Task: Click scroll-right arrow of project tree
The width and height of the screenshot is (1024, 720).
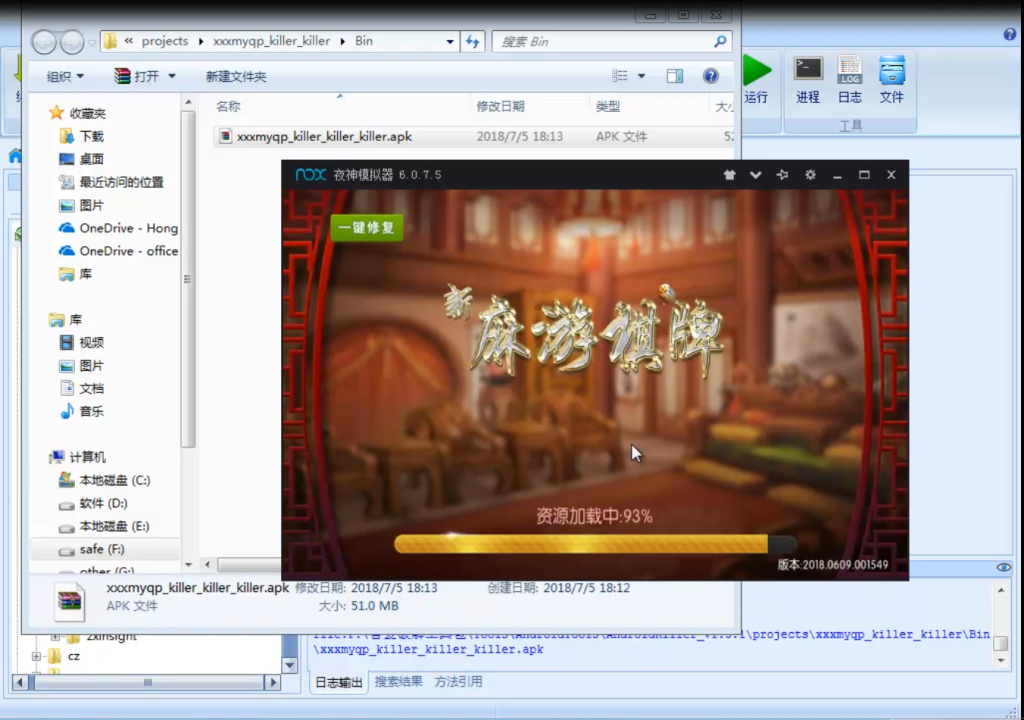Action: pyautogui.click(x=274, y=682)
